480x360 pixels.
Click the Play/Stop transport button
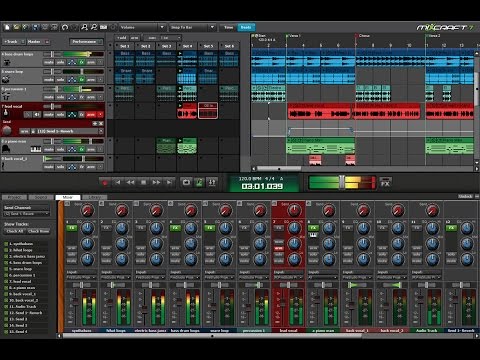coord(143,182)
